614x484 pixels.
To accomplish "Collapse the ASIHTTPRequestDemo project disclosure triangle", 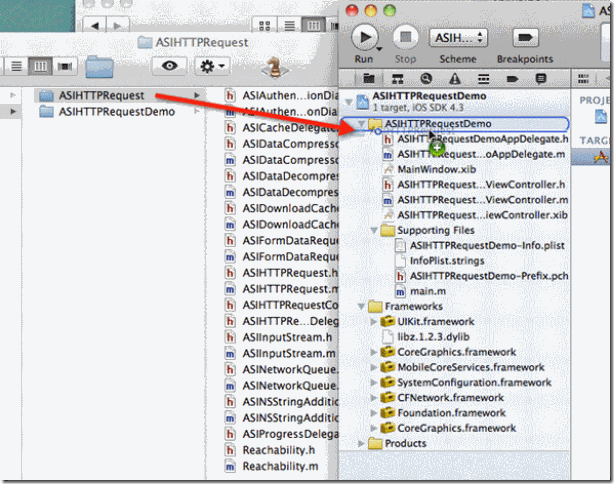I will tap(348, 102).
